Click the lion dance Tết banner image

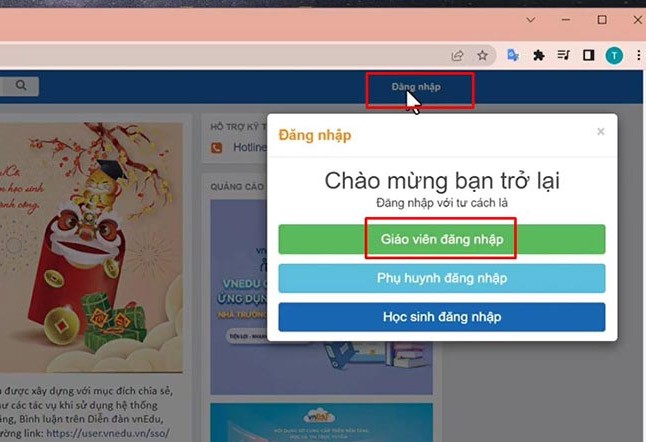[91, 247]
